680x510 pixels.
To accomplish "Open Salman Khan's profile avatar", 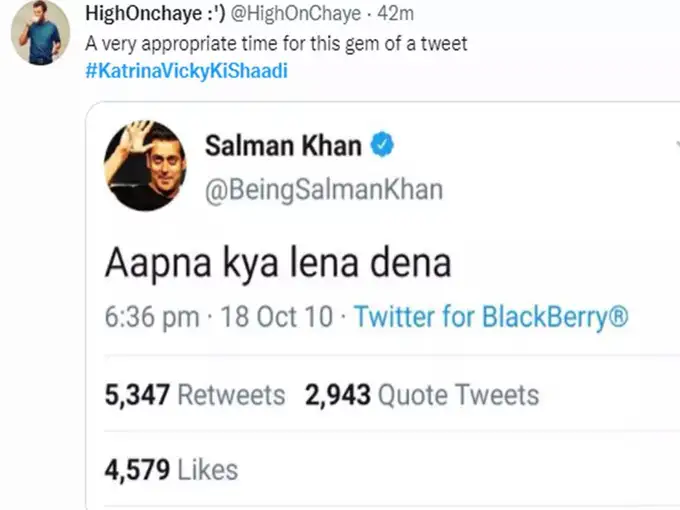I will (145, 166).
